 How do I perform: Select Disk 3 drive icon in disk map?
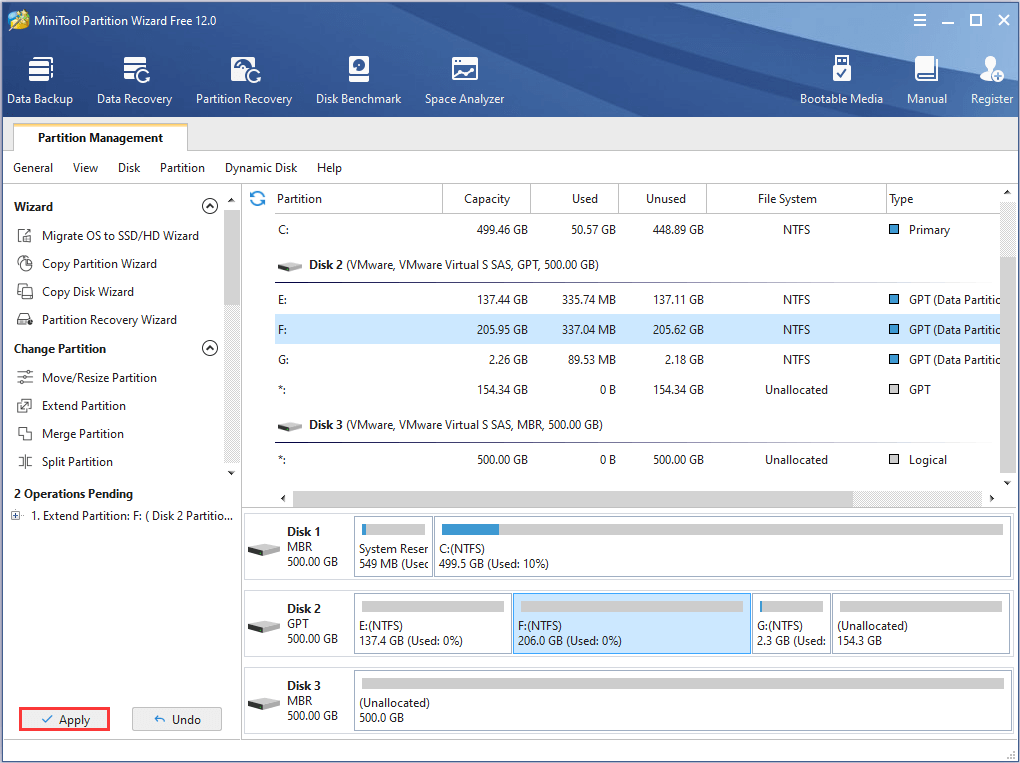pyautogui.click(x=263, y=703)
